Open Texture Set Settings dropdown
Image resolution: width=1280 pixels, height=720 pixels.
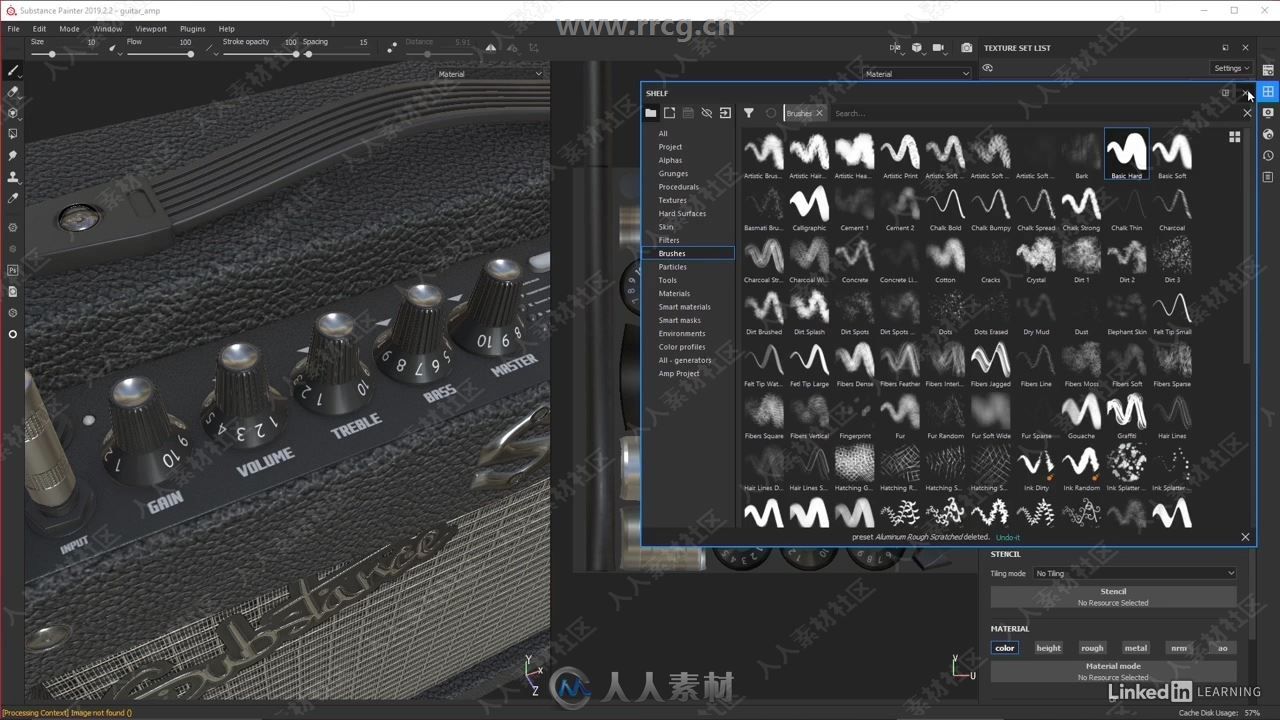(1231, 68)
